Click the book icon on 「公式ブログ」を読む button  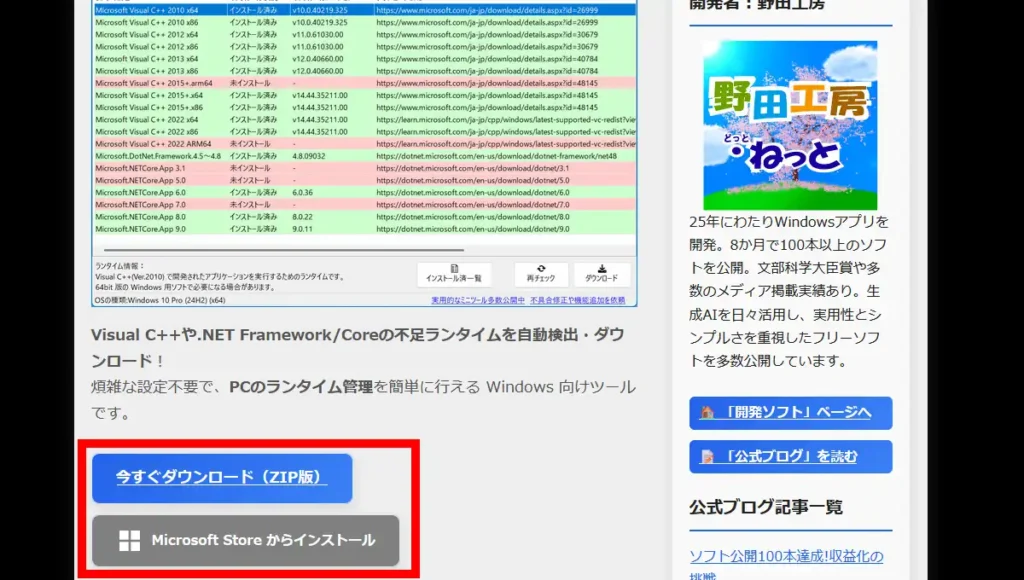(x=707, y=456)
